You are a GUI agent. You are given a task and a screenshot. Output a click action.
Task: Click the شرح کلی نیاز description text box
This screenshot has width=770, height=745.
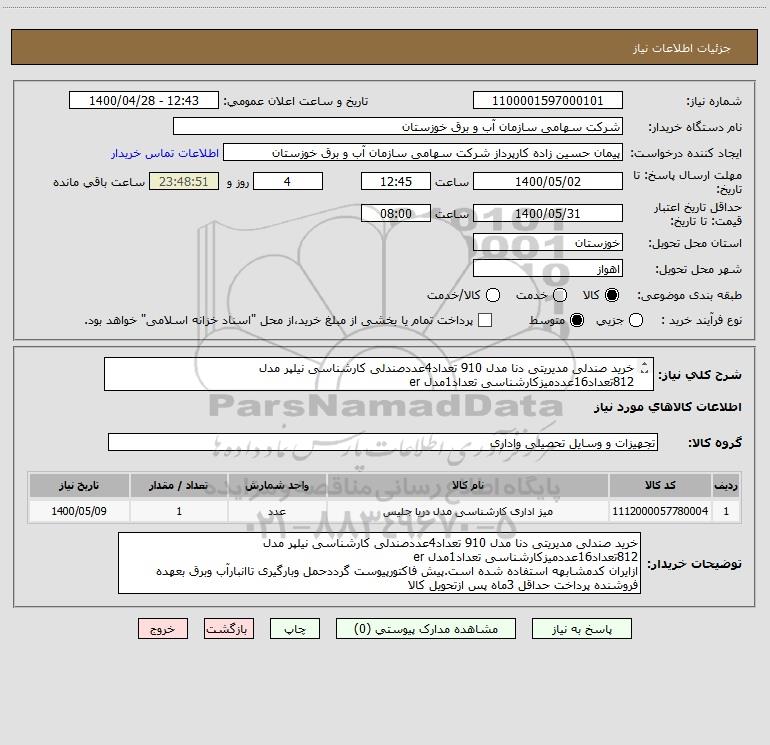(x=379, y=374)
